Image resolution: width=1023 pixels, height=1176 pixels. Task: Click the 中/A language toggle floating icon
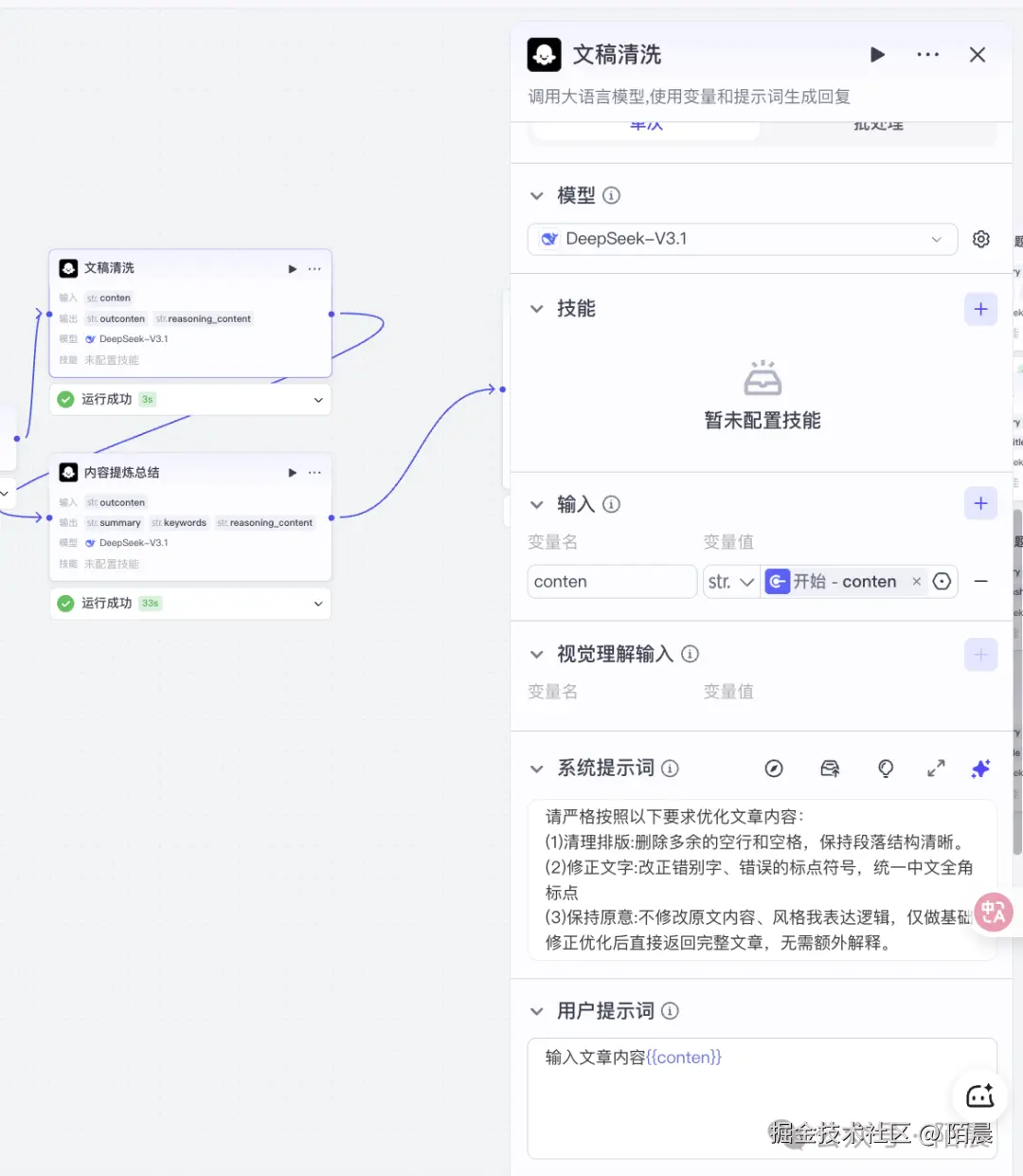993,913
